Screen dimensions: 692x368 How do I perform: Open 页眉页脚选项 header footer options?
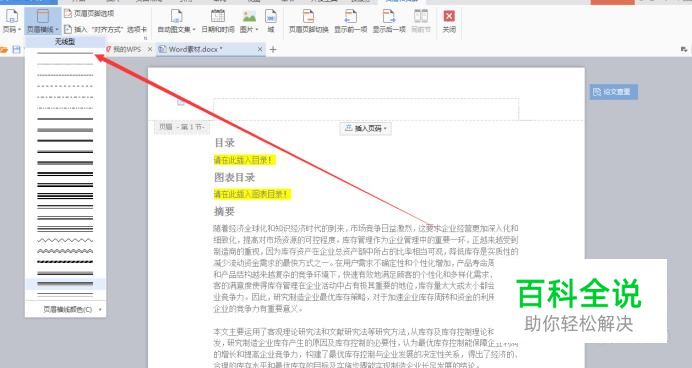point(89,14)
